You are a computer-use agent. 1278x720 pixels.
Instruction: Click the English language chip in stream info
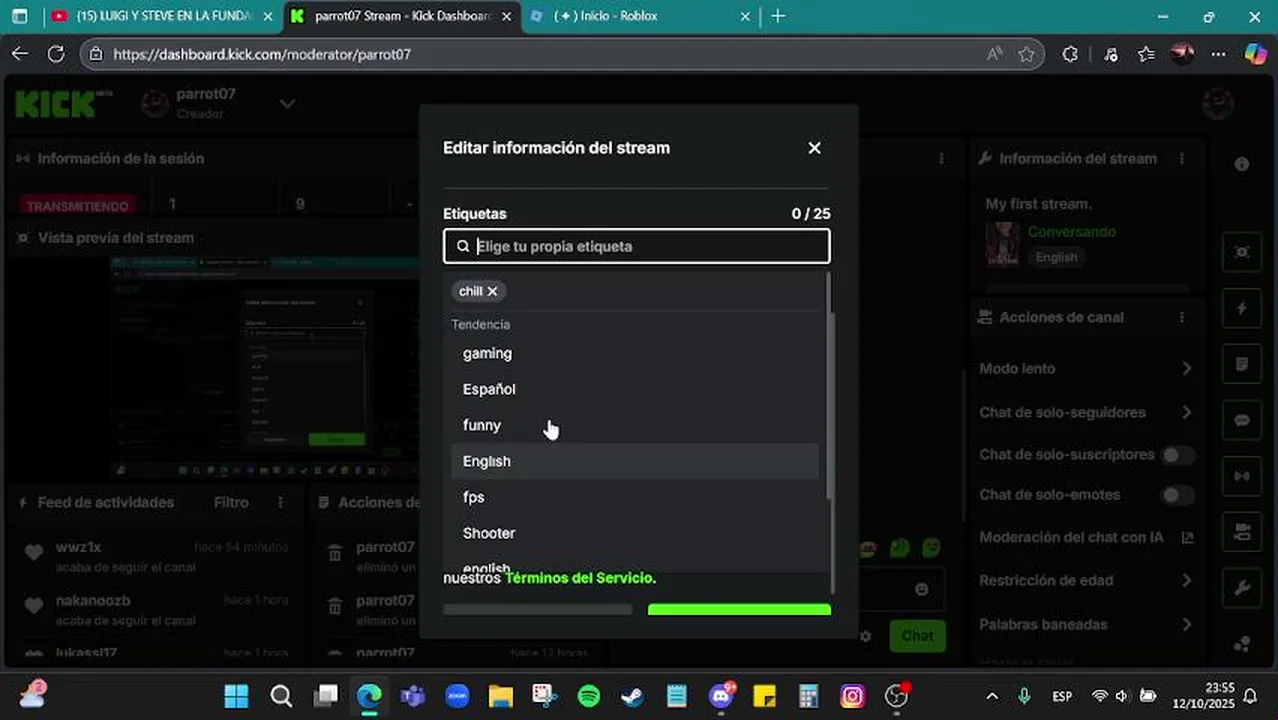coord(1056,257)
